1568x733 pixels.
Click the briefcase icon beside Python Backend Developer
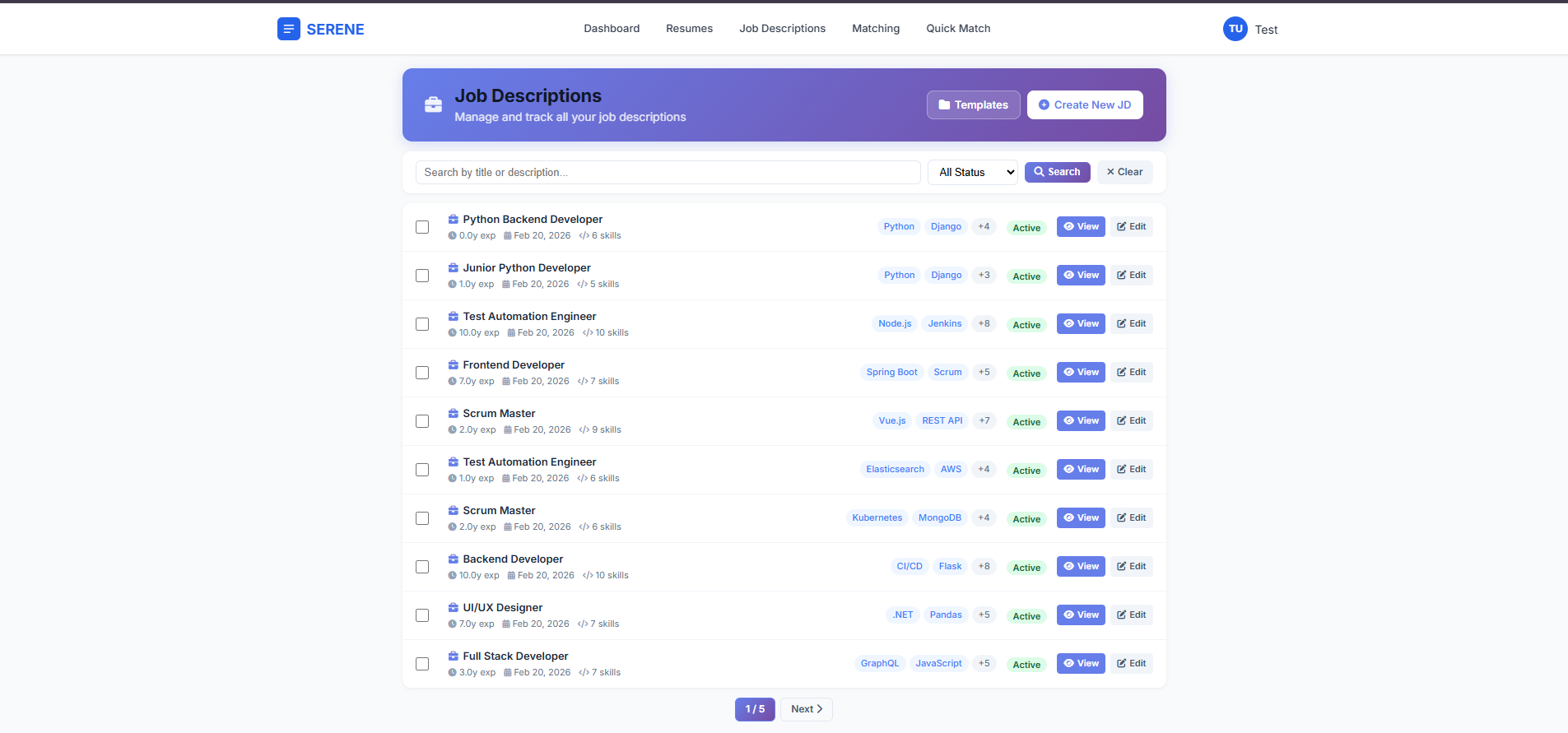click(453, 220)
